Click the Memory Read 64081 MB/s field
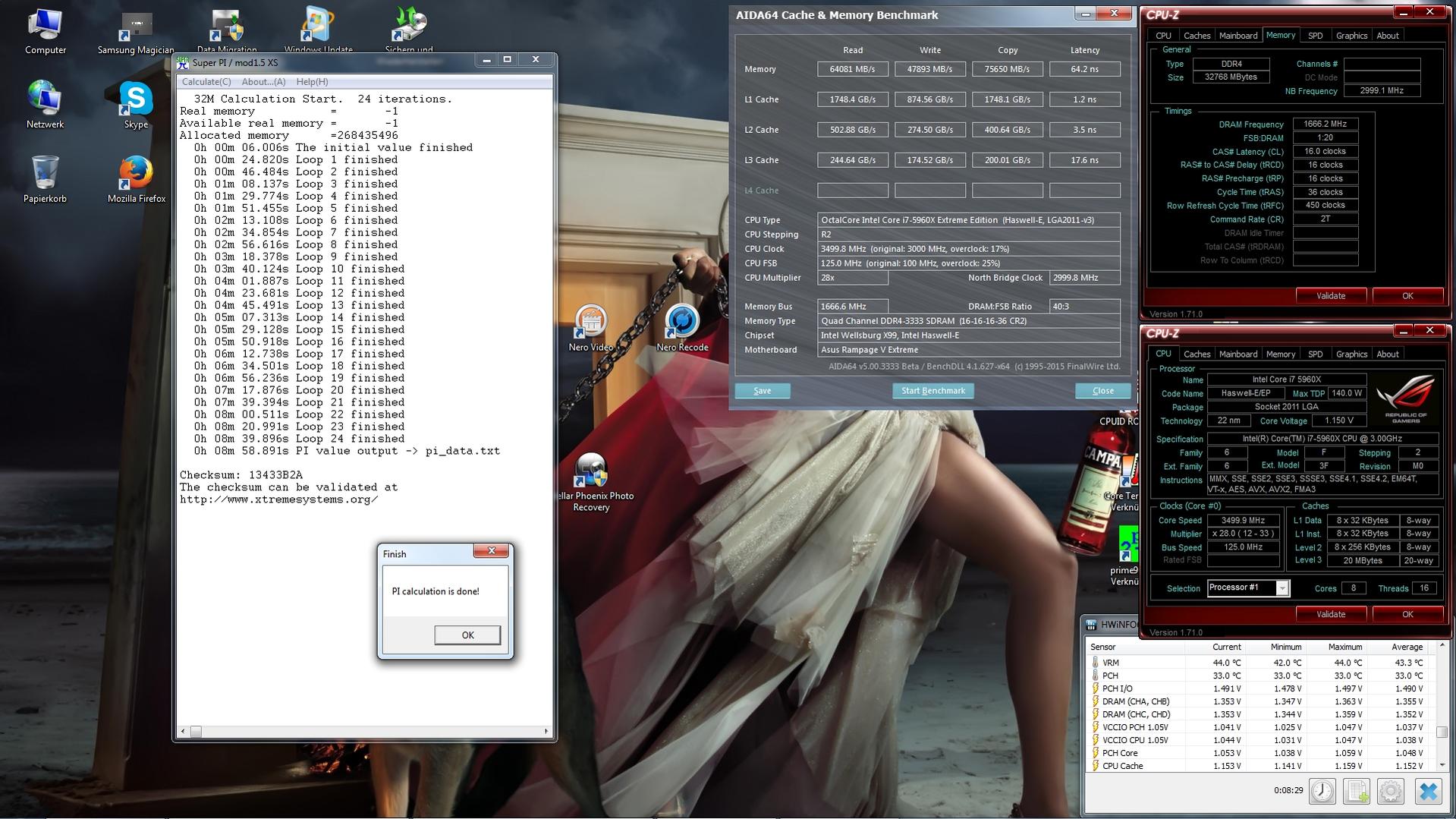 pyautogui.click(x=853, y=69)
